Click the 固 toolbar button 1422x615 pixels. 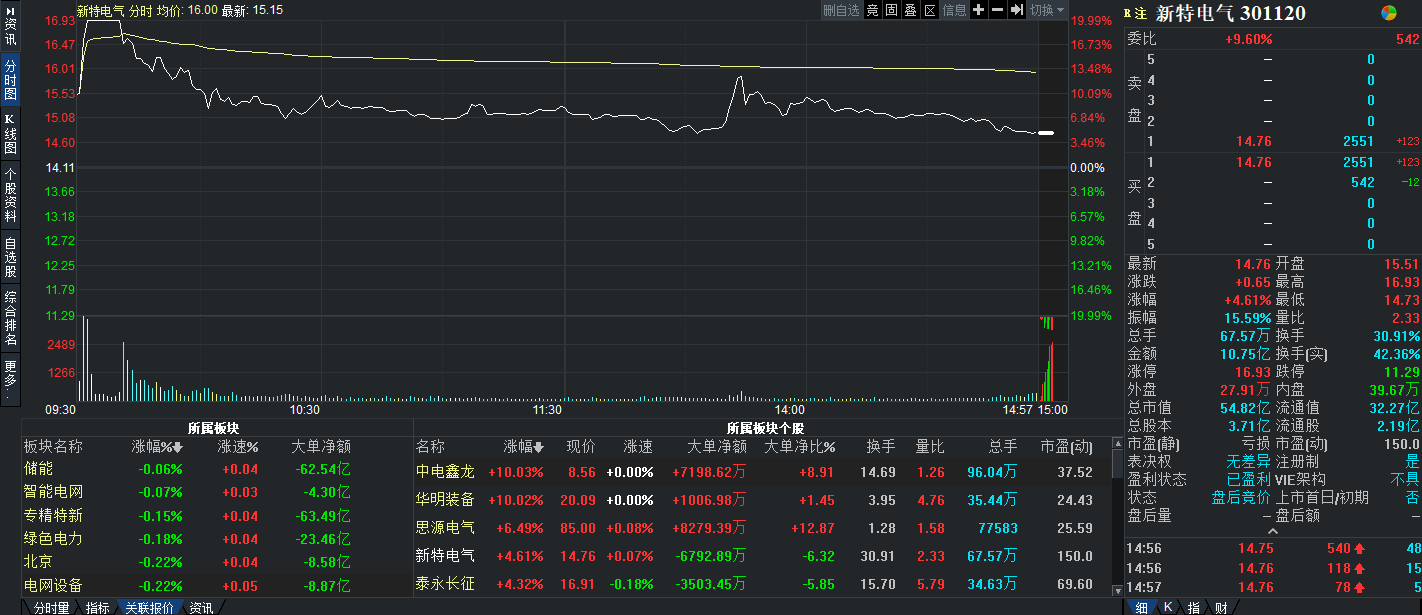[892, 10]
